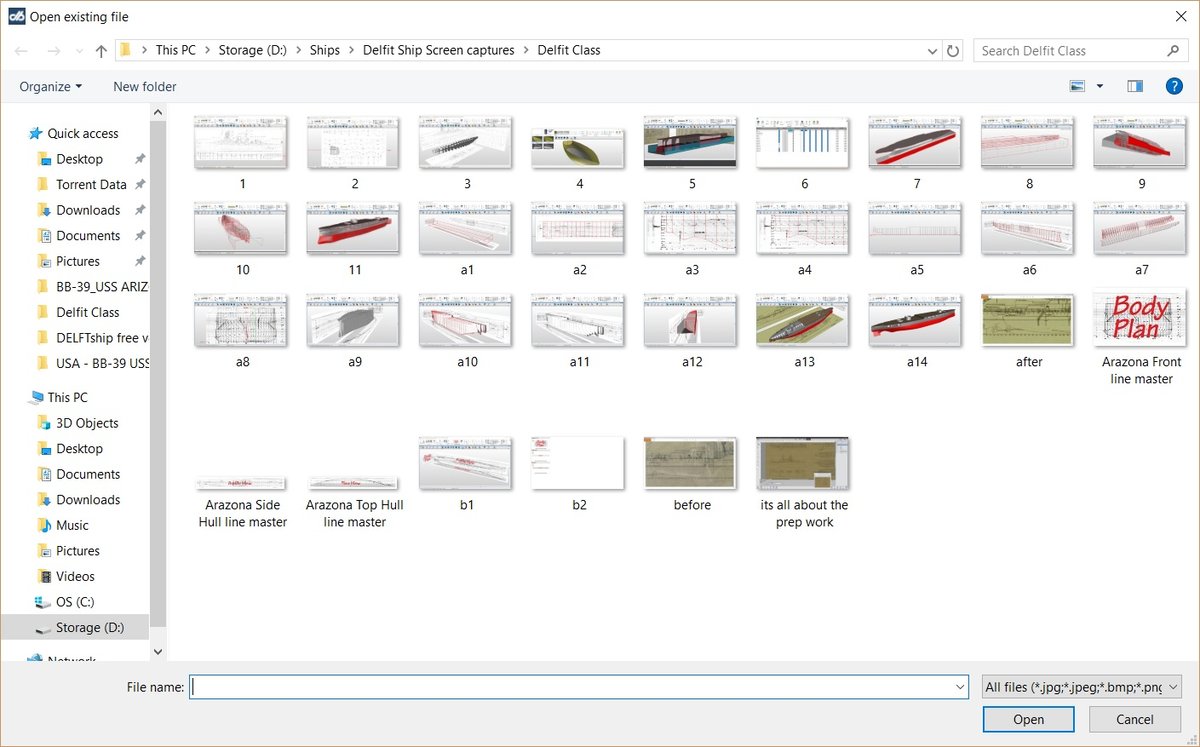Expand the address bar history dropdown
Image resolution: width=1200 pixels, height=747 pixels.
pyautogui.click(x=932, y=51)
